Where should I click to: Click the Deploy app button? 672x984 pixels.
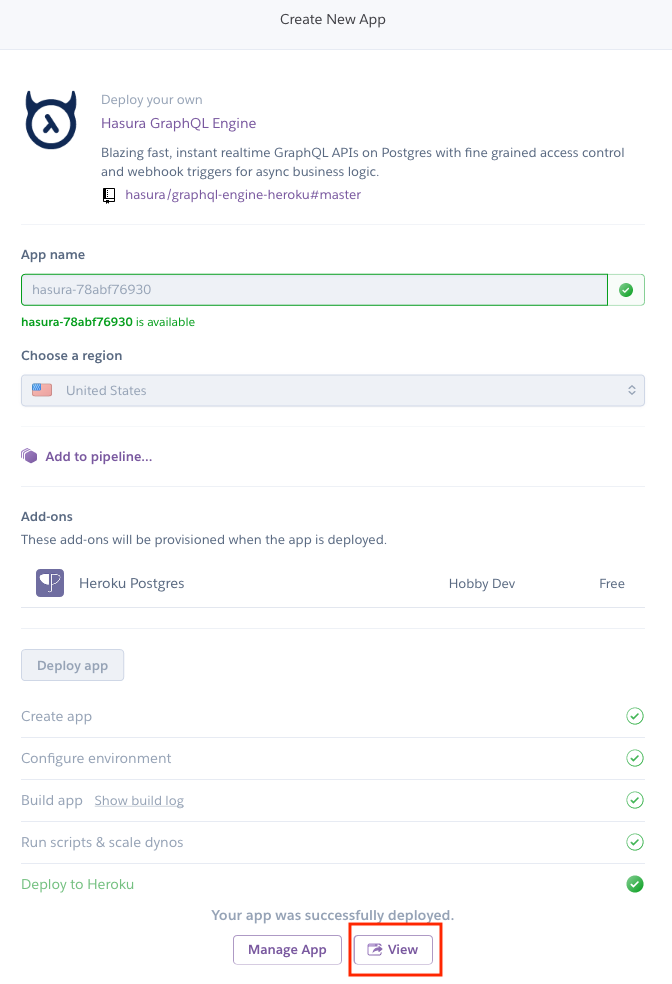(x=73, y=665)
